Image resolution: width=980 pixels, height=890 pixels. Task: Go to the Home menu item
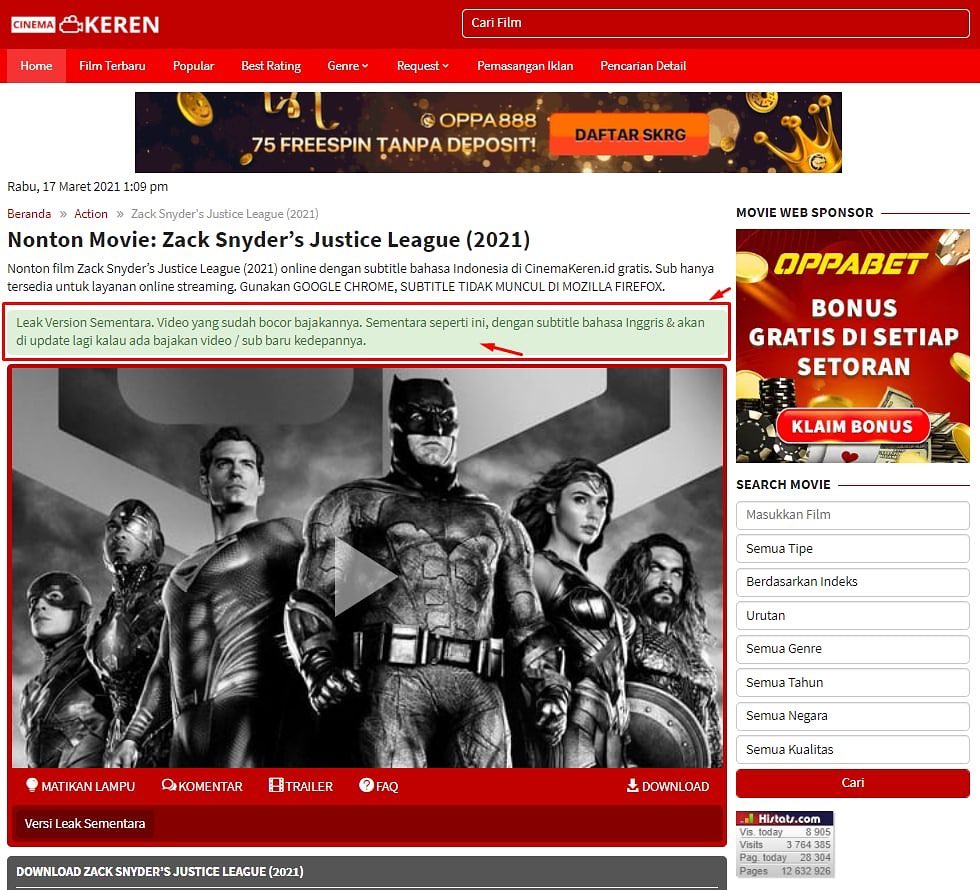point(36,66)
